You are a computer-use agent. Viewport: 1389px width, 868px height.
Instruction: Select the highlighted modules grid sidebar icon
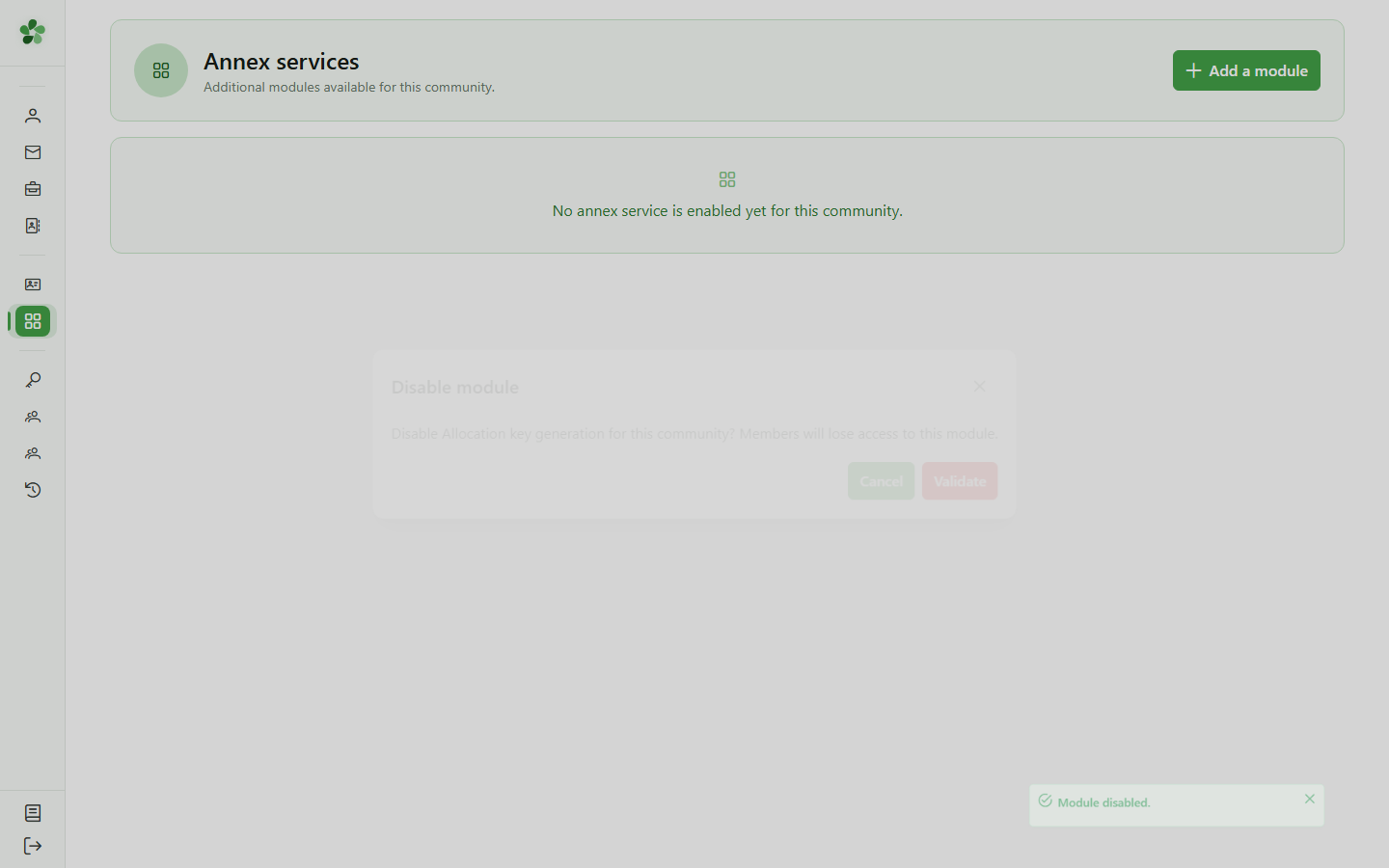click(x=33, y=321)
